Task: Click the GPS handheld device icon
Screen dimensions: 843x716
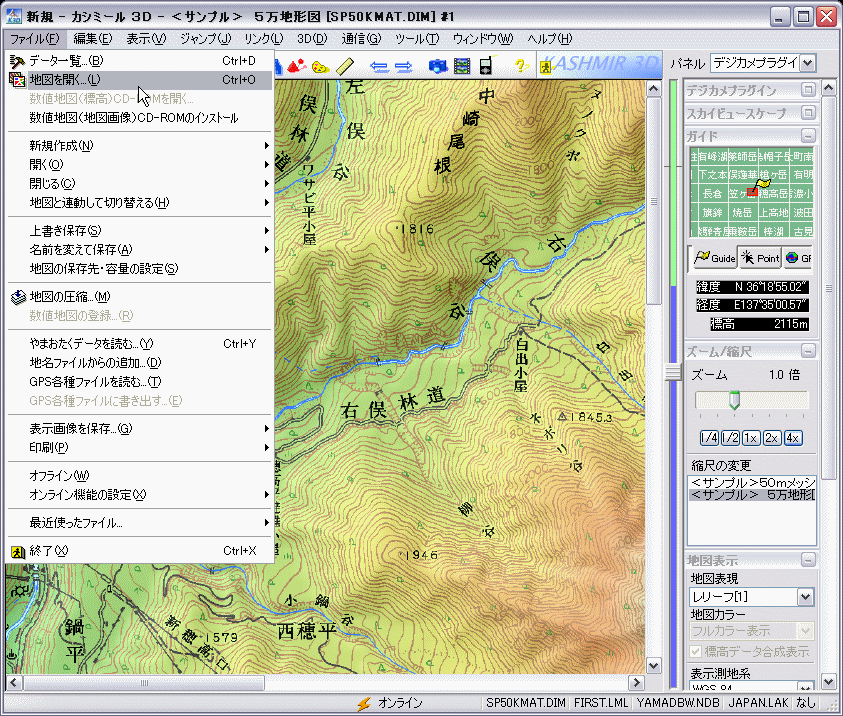Action: (x=486, y=65)
